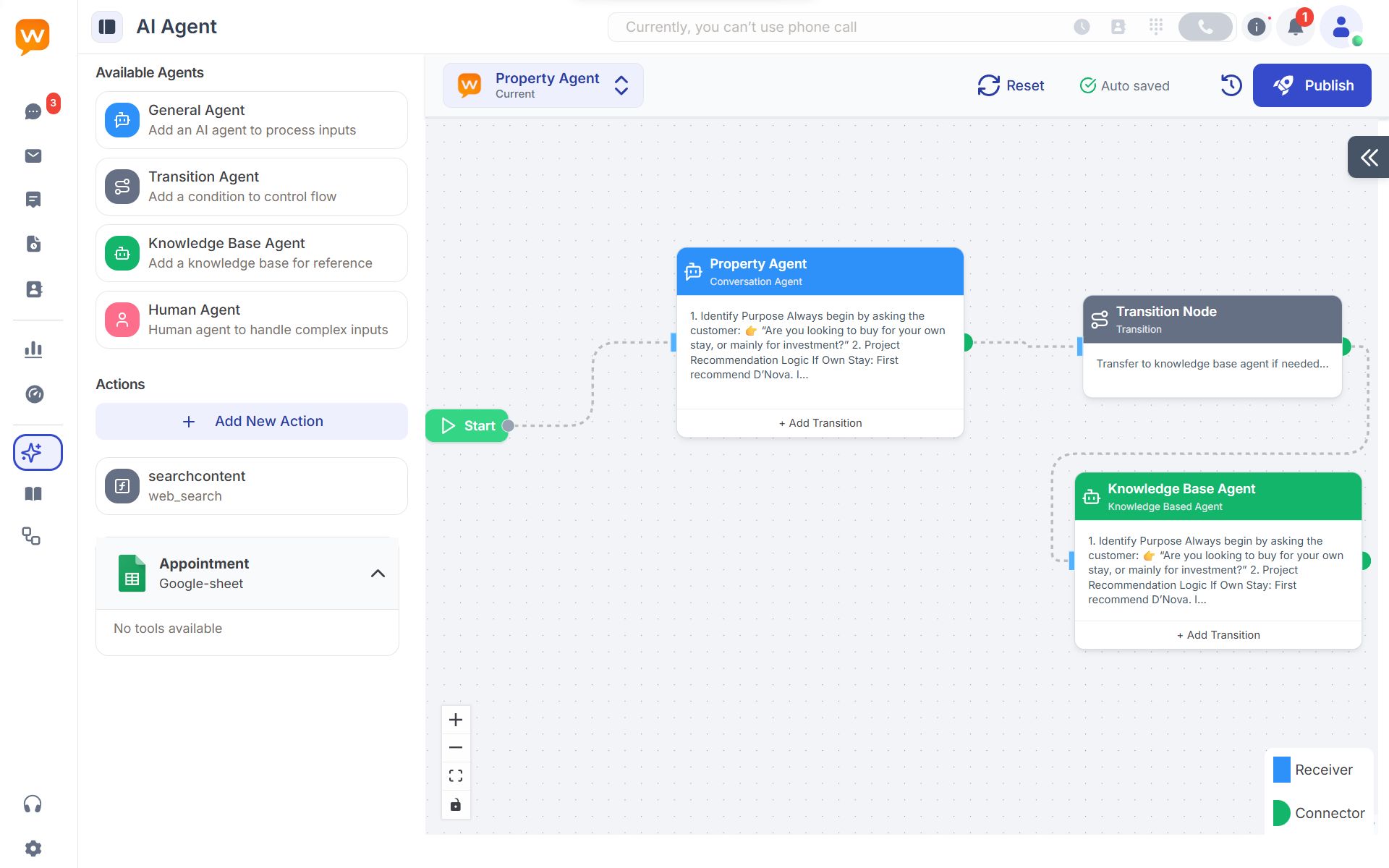This screenshot has width=1389, height=868.
Task: Toggle the canvas lock control
Action: coord(456,805)
